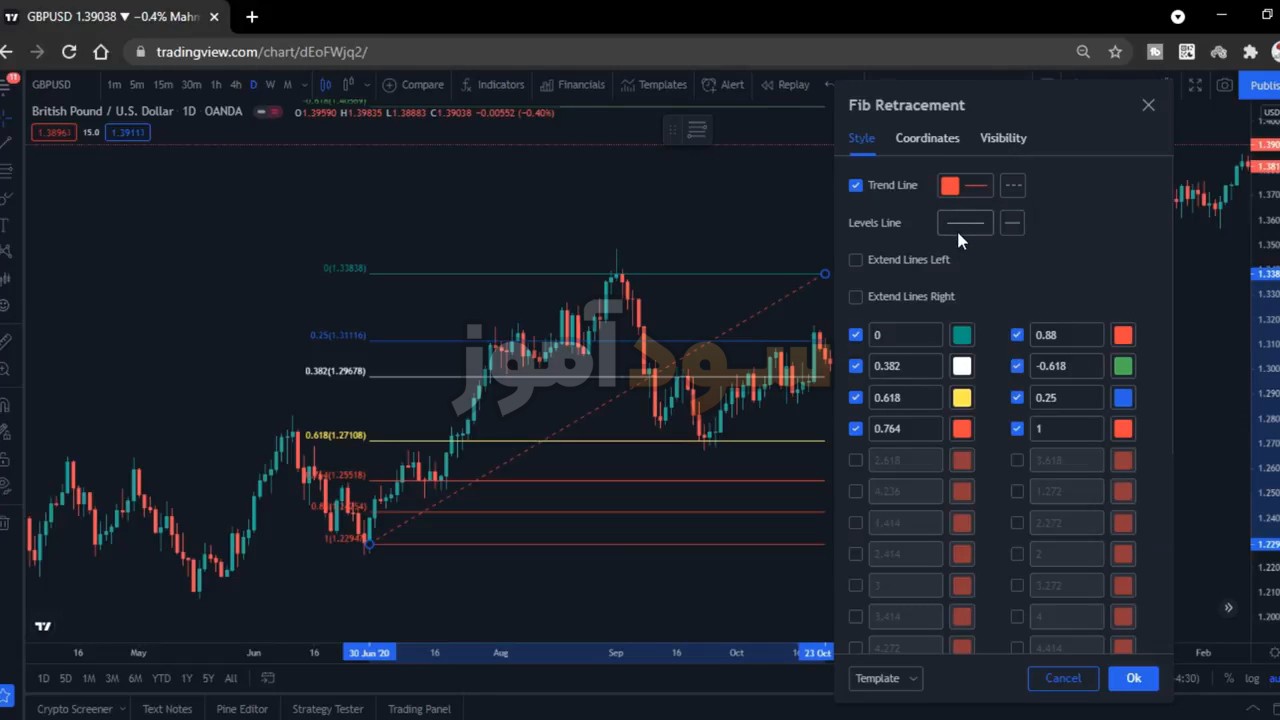Viewport: 1280px width, 720px height.
Task: Change the green color of level -0.618
Action: [x=1123, y=366]
